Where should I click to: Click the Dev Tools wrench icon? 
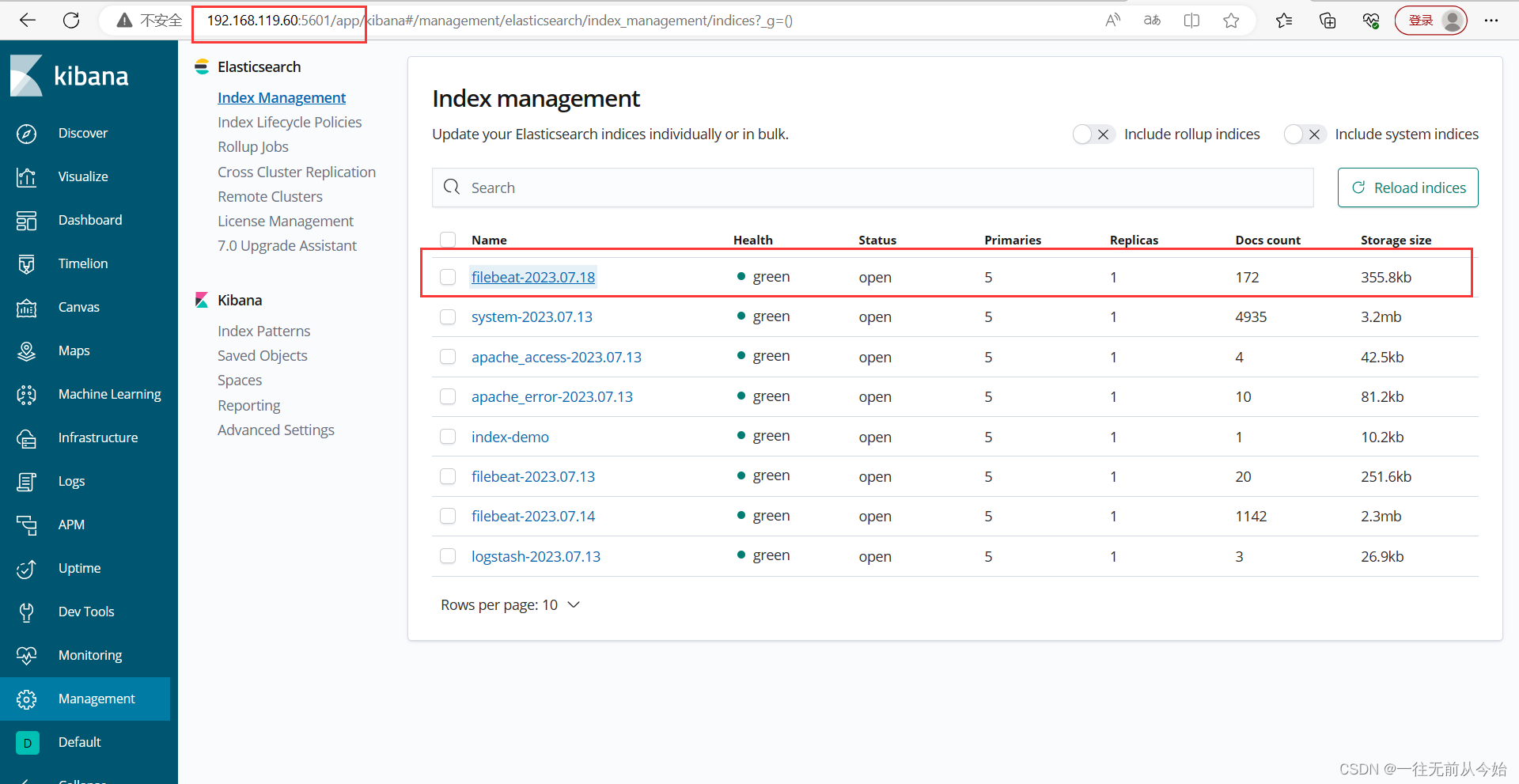click(x=27, y=612)
